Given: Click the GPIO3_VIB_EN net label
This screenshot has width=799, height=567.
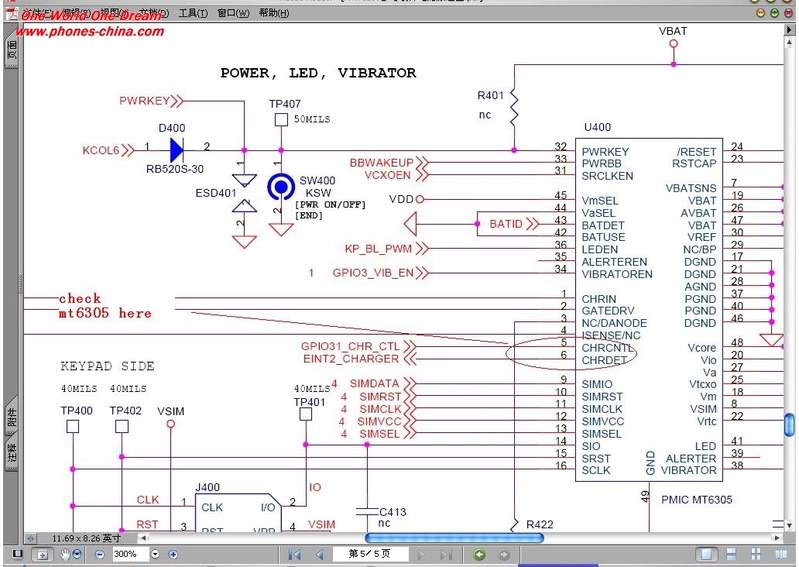Looking at the screenshot, I should tap(373, 273).
